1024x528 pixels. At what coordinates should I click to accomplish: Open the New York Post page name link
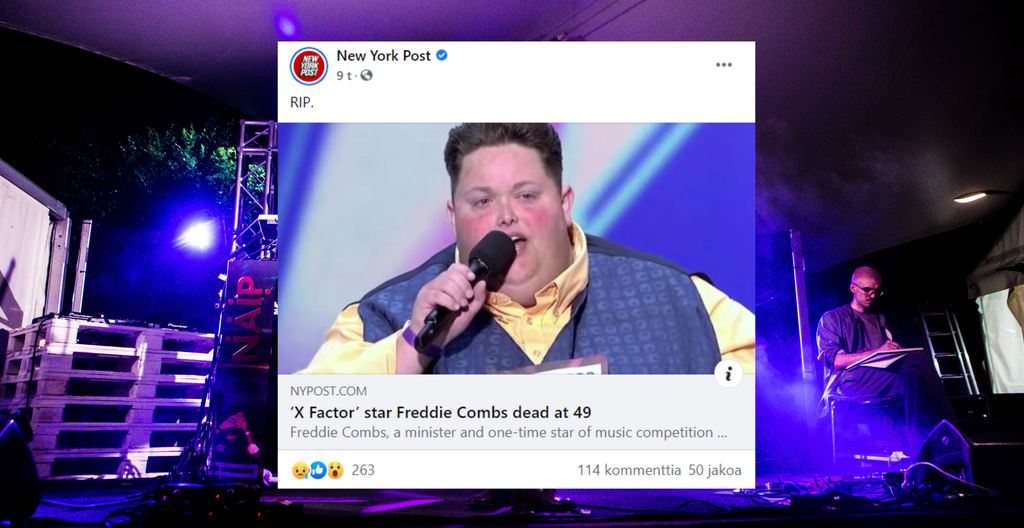pos(383,56)
